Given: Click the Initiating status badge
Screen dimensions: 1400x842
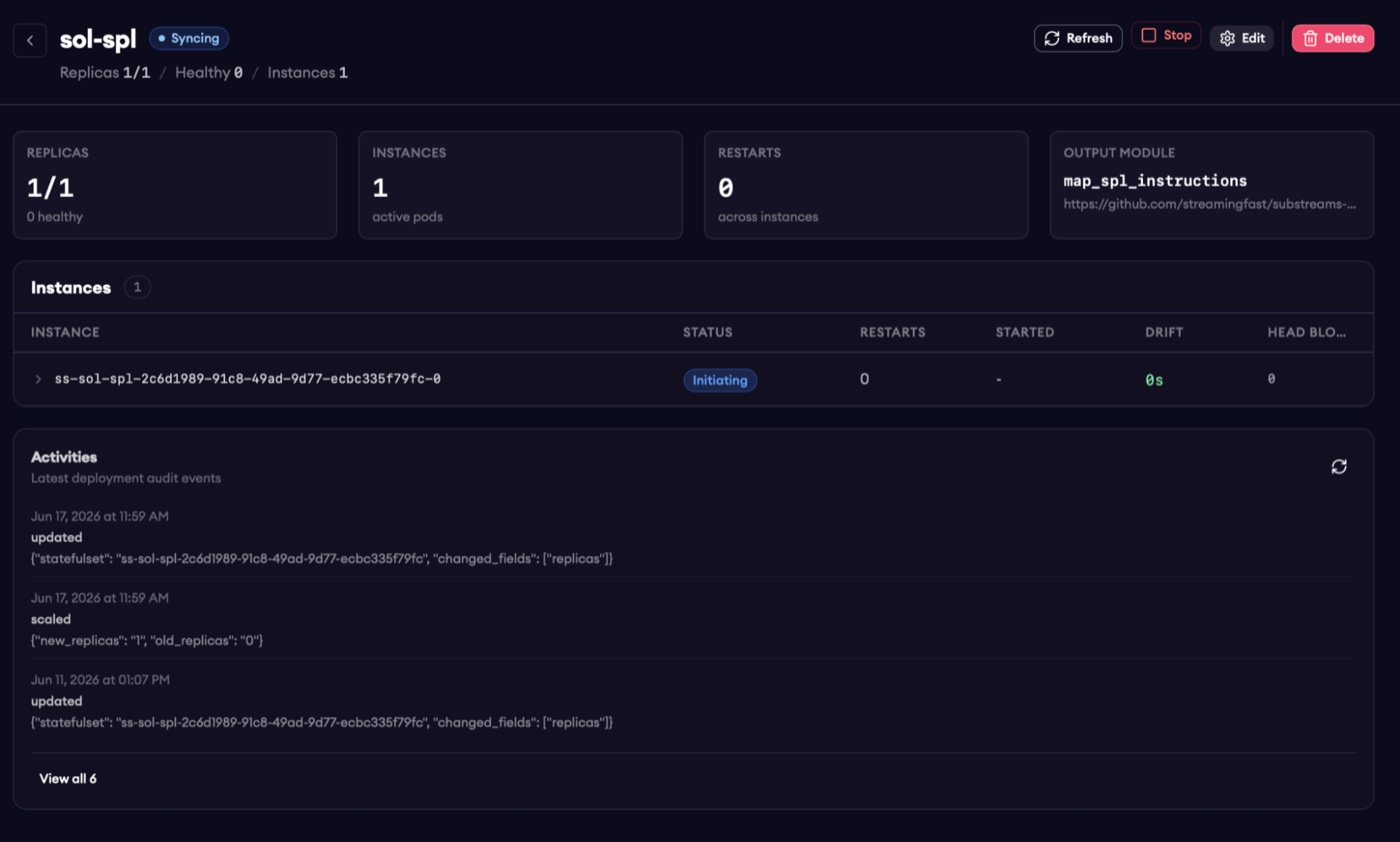Looking at the screenshot, I should pyautogui.click(x=720, y=380).
